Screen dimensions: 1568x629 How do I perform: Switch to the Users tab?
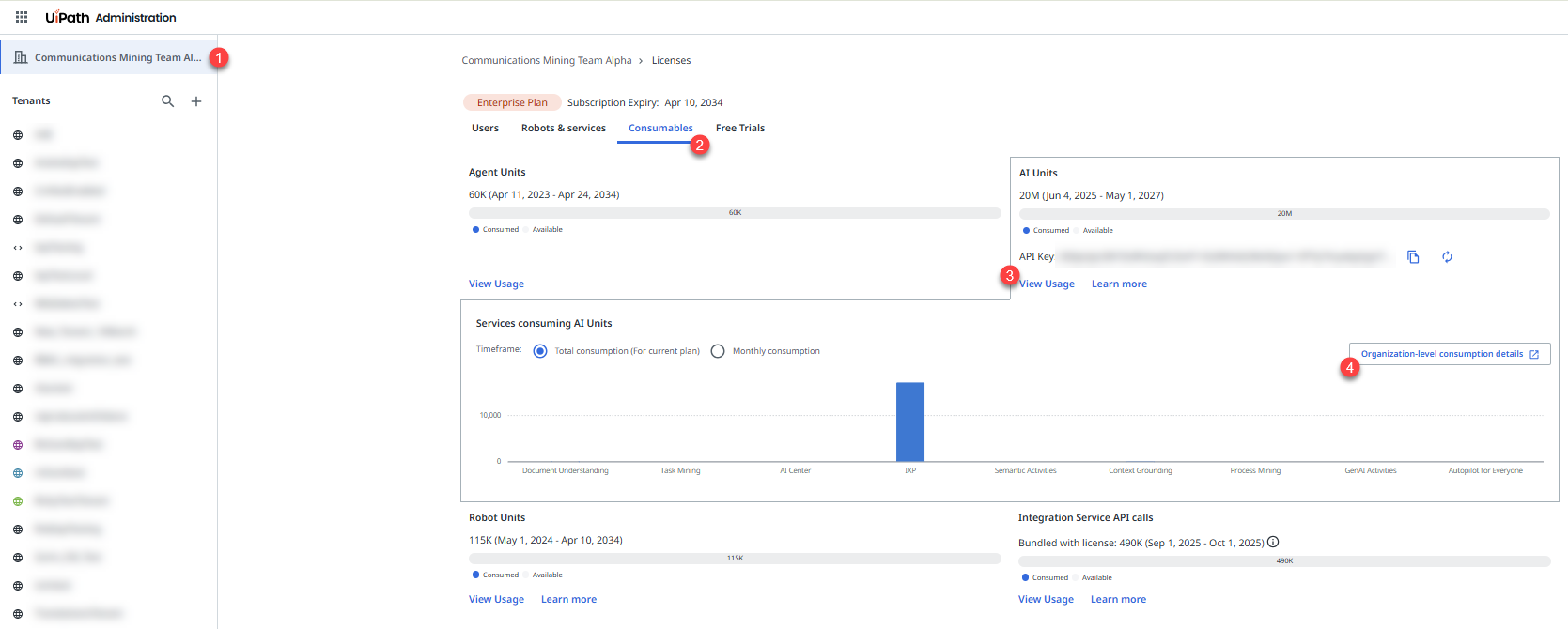485,128
